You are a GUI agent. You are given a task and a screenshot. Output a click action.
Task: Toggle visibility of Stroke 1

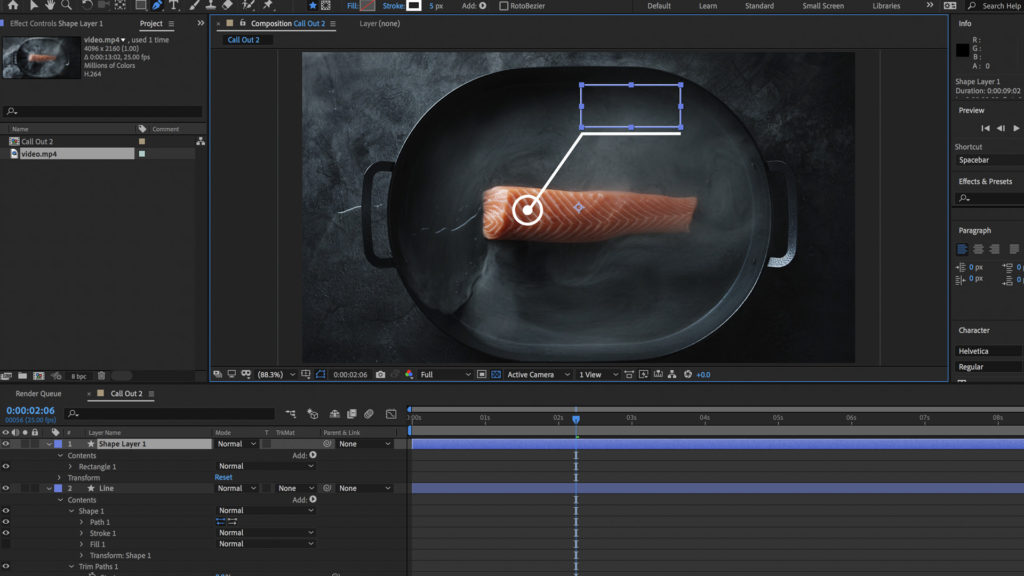click(x=6, y=533)
